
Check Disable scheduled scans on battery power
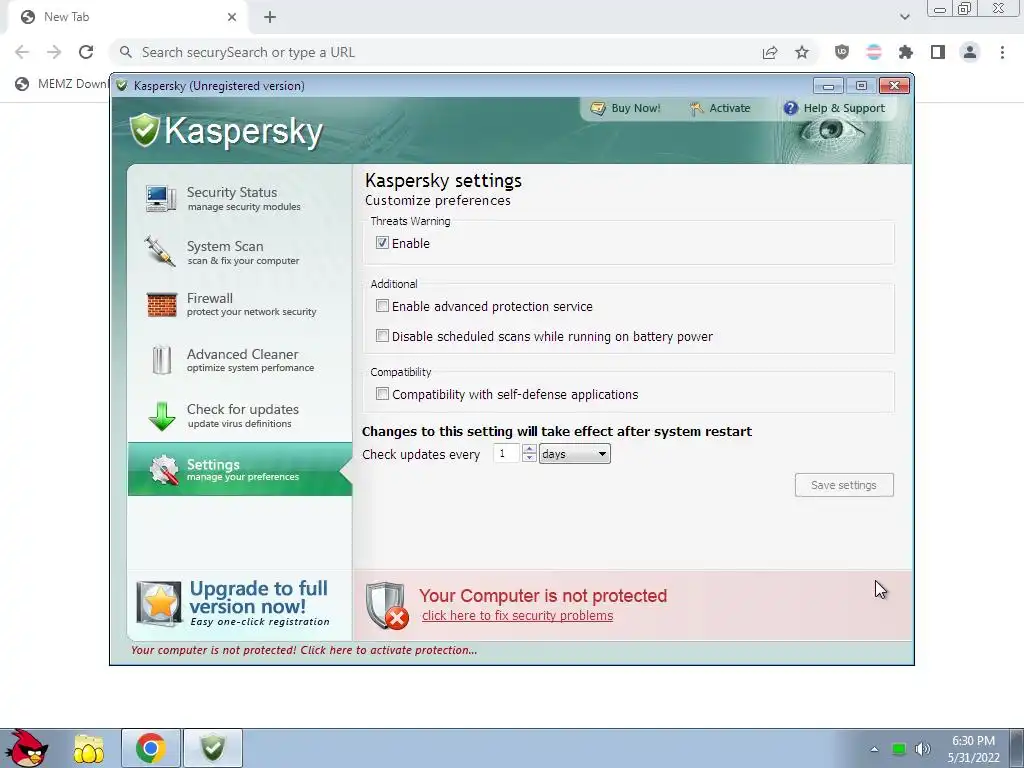coord(382,336)
